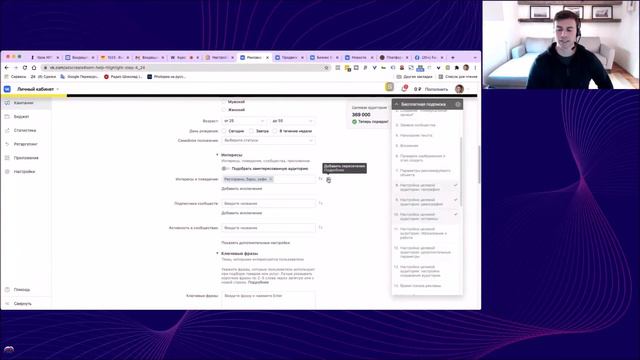Click the Помощь sidebar item
The height and width of the screenshot is (360, 640).
(21, 290)
